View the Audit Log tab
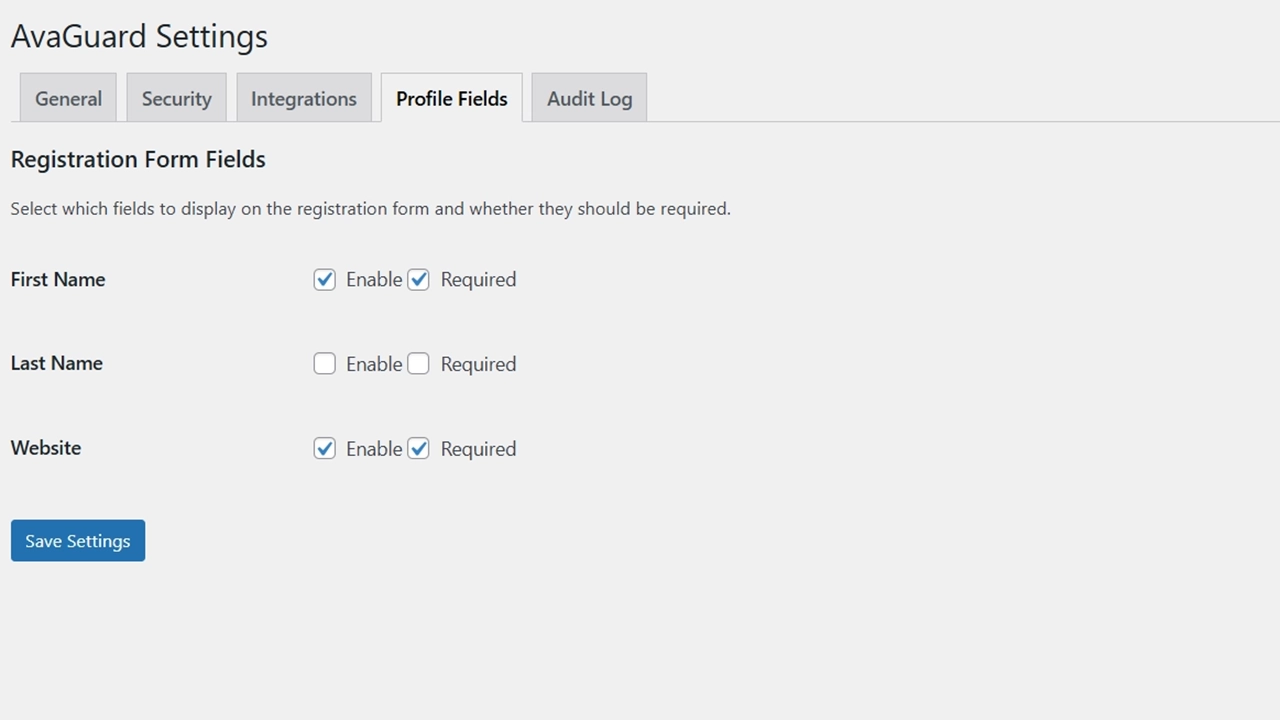Screen dimensions: 1280x720 click(589, 98)
